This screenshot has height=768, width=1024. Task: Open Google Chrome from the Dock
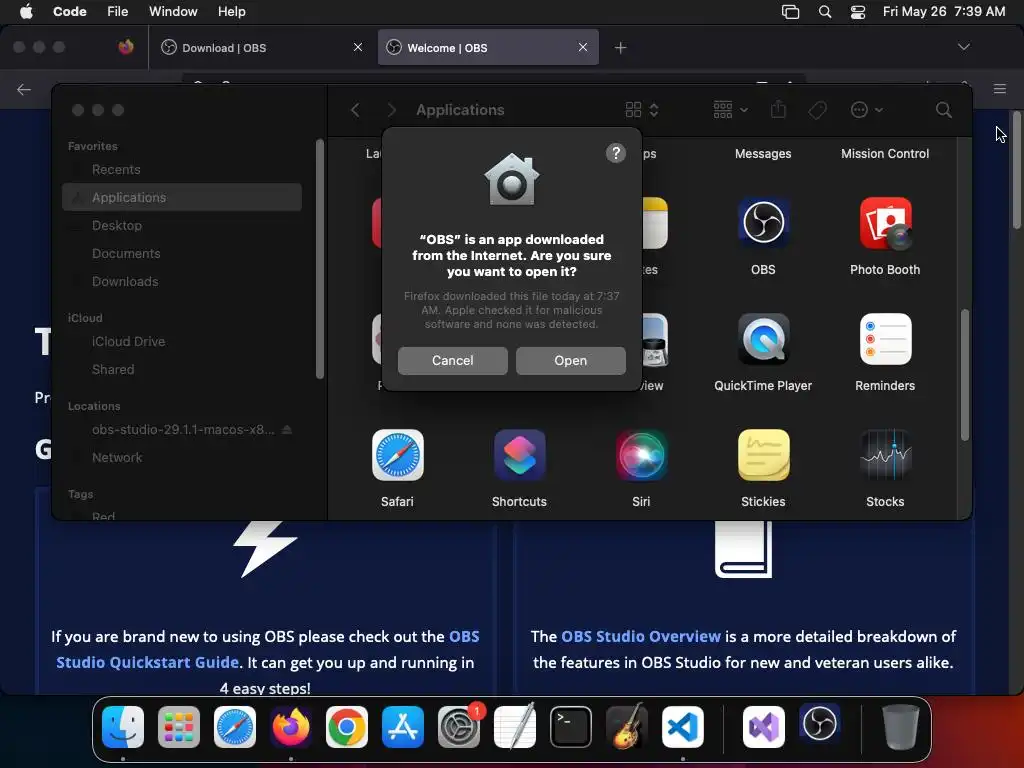point(347,727)
